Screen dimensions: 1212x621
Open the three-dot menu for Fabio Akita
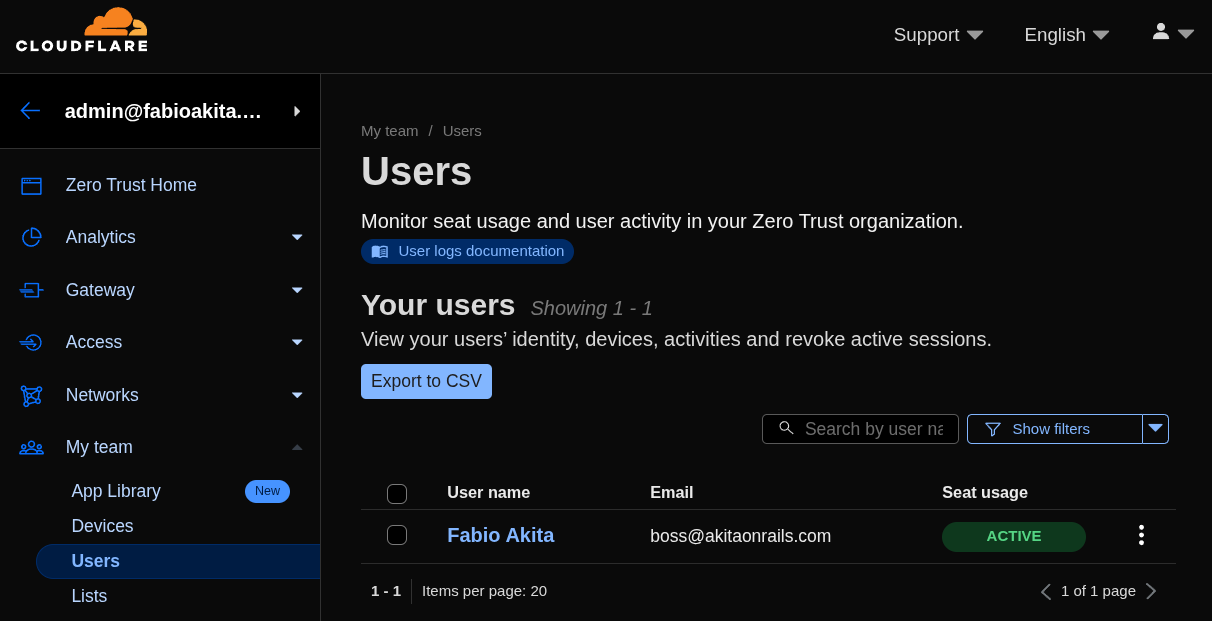click(x=1141, y=535)
